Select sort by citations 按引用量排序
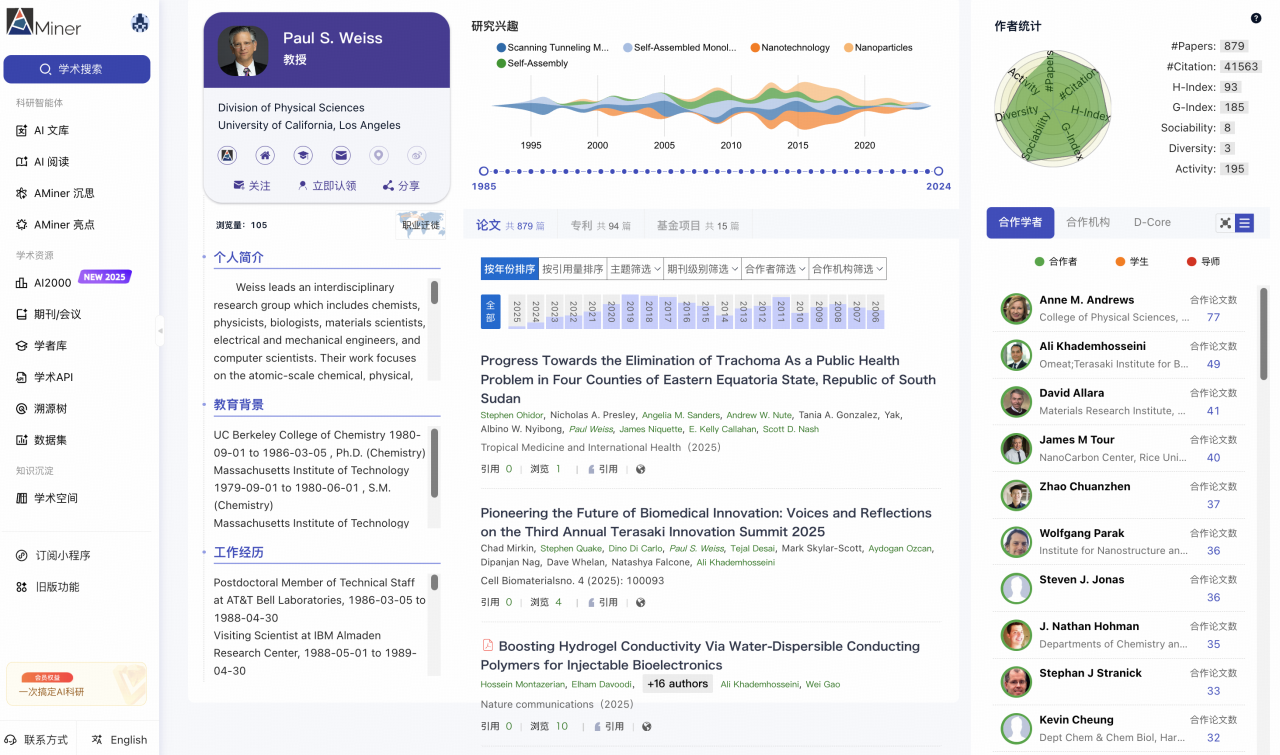1280x755 pixels. [573, 269]
